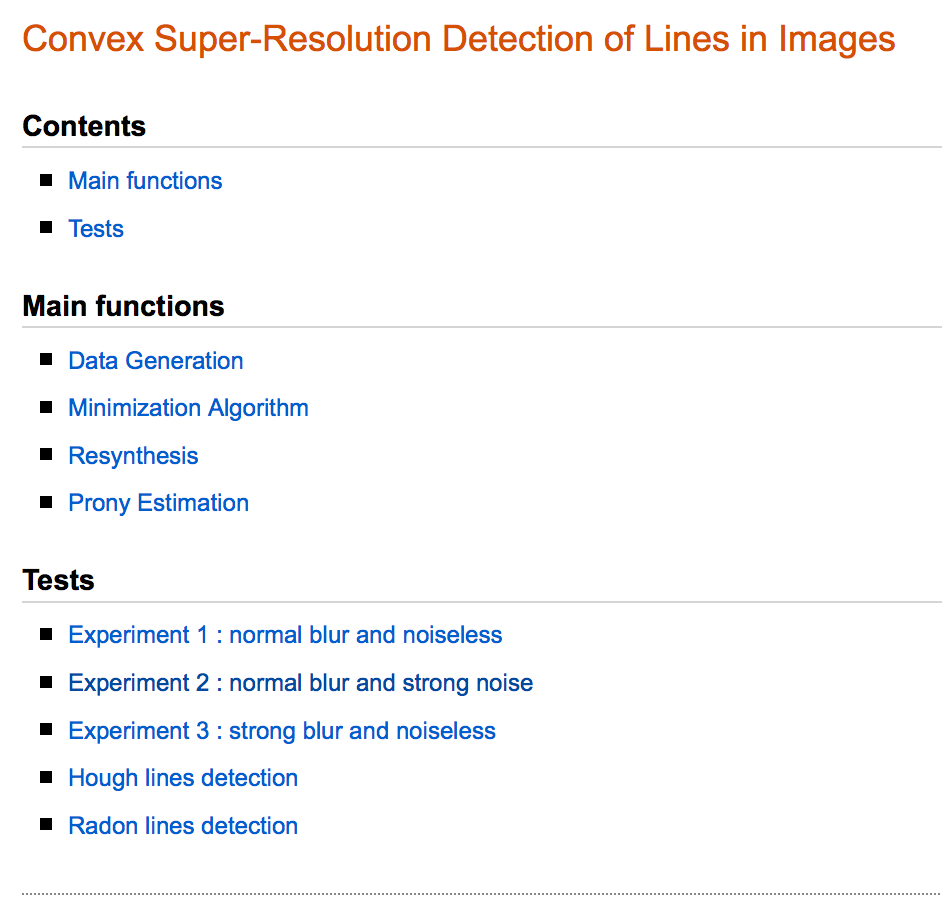
Task: Open the Radon lines detection link
Action: [x=183, y=826]
